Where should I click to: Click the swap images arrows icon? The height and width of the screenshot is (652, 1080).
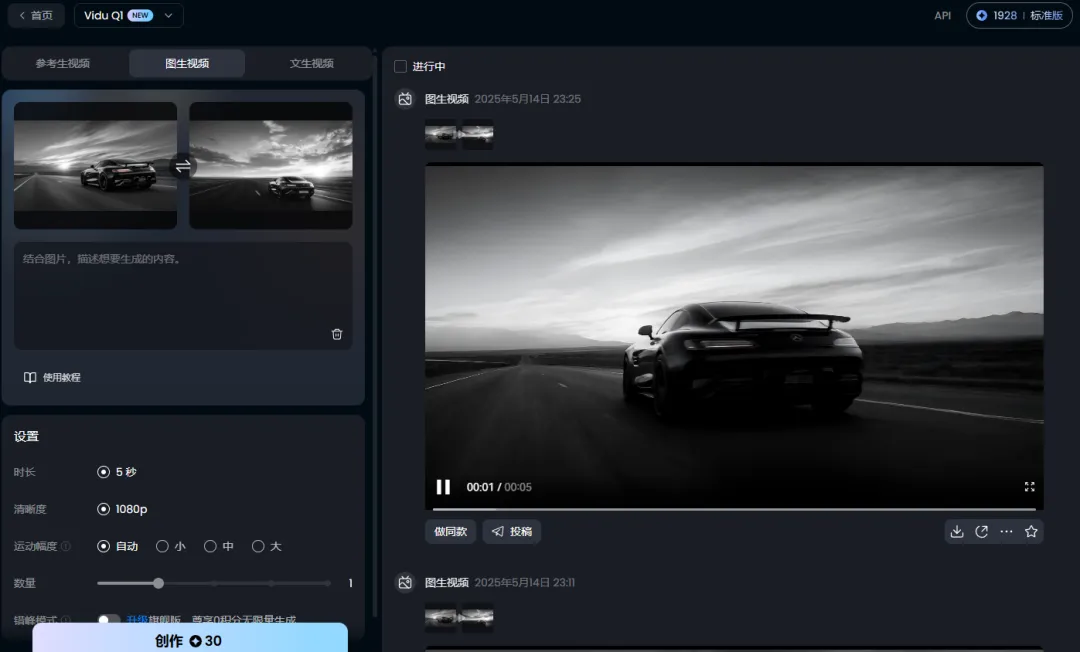click(183, 166)
